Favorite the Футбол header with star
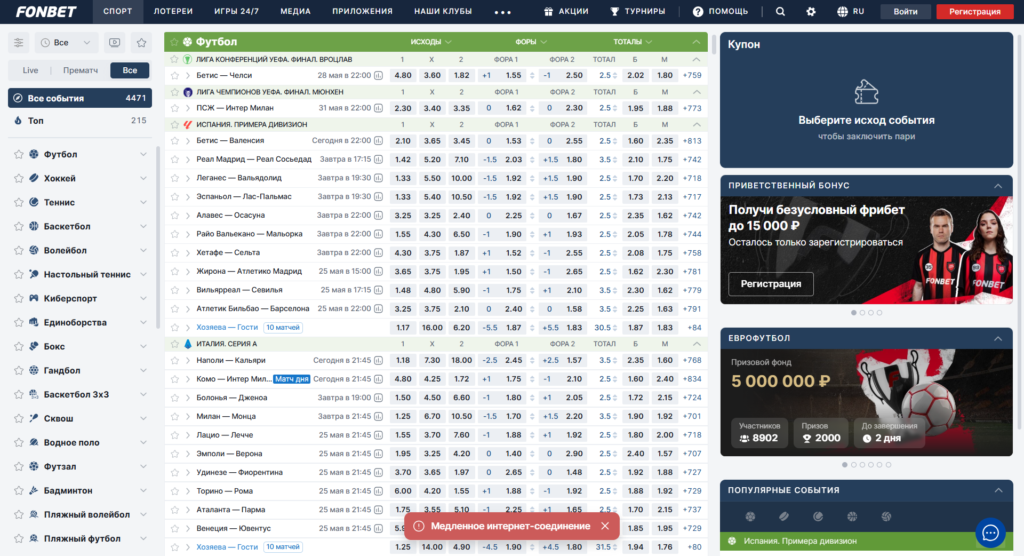This screenshot has width=1024, height=556. 174,42
